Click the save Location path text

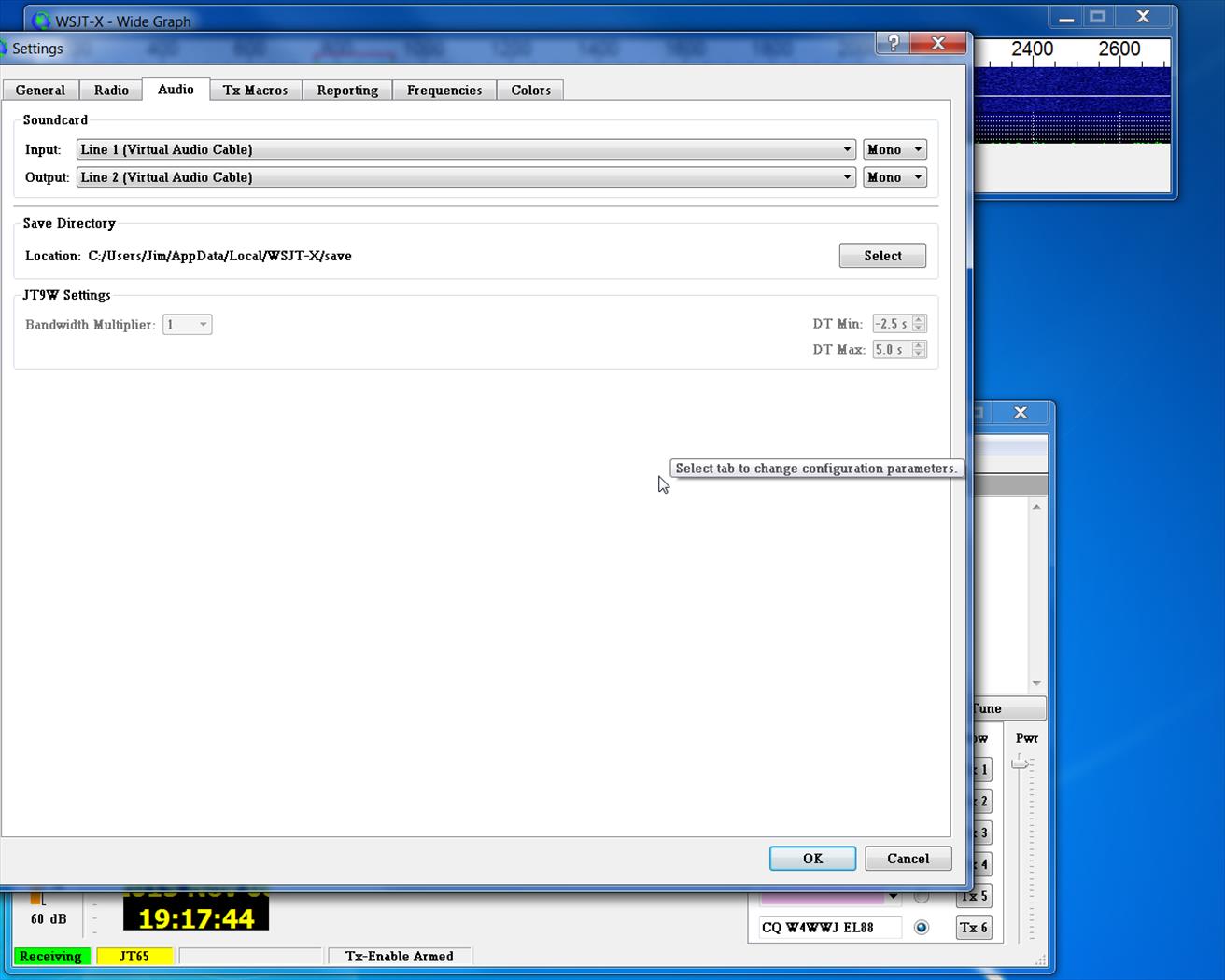click(220, 256)
